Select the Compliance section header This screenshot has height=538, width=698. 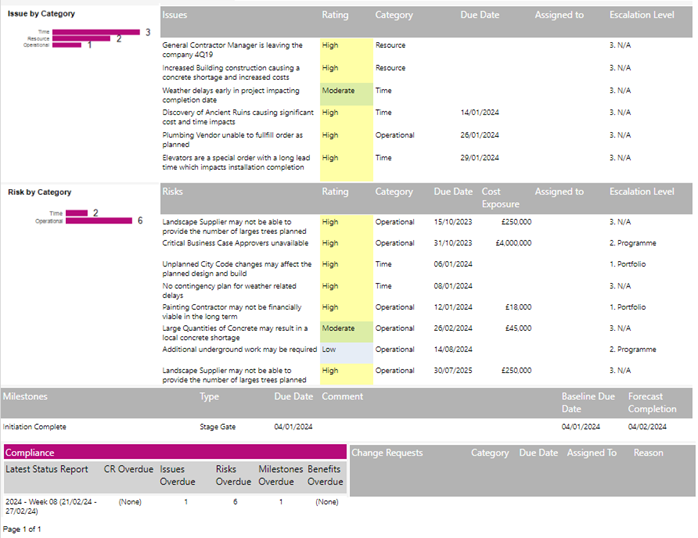click(30, 453)
